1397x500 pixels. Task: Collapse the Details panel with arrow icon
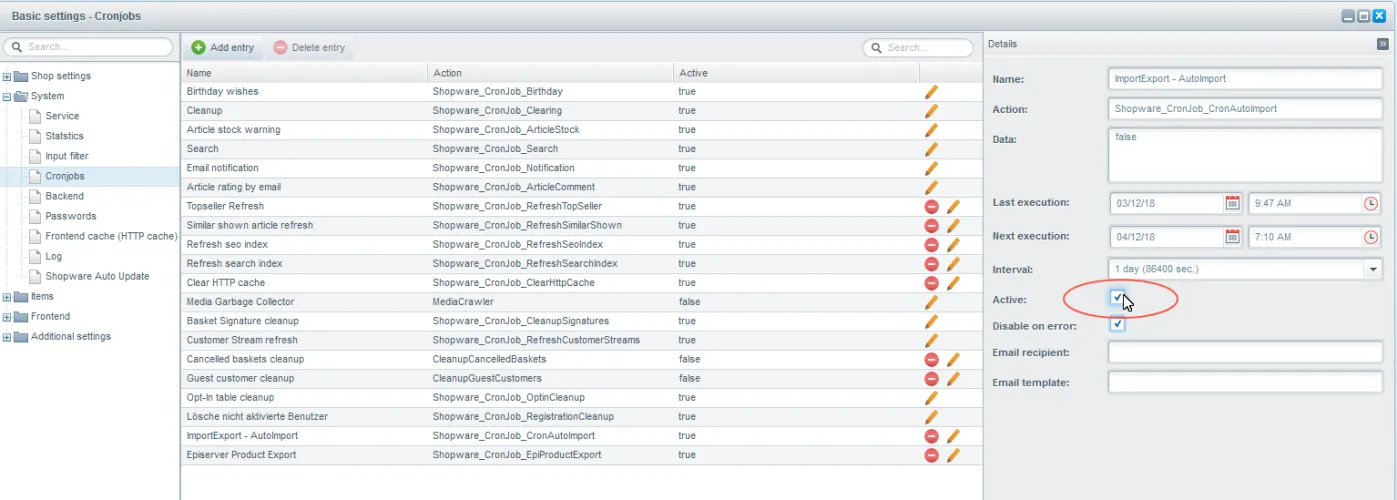[1382, 44]
